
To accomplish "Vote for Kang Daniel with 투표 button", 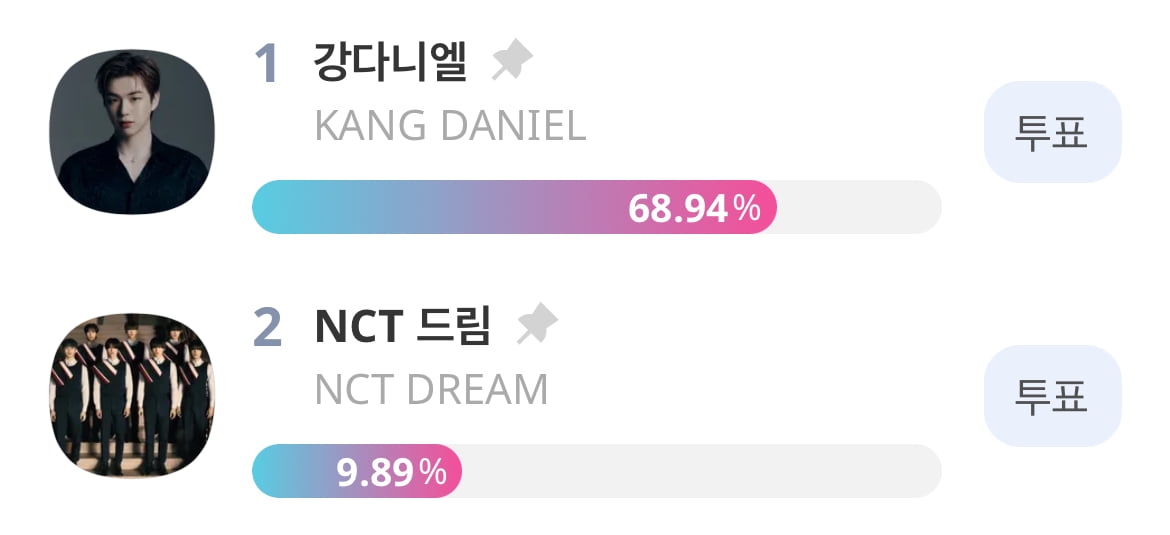I will click(x=1052, y=132).
